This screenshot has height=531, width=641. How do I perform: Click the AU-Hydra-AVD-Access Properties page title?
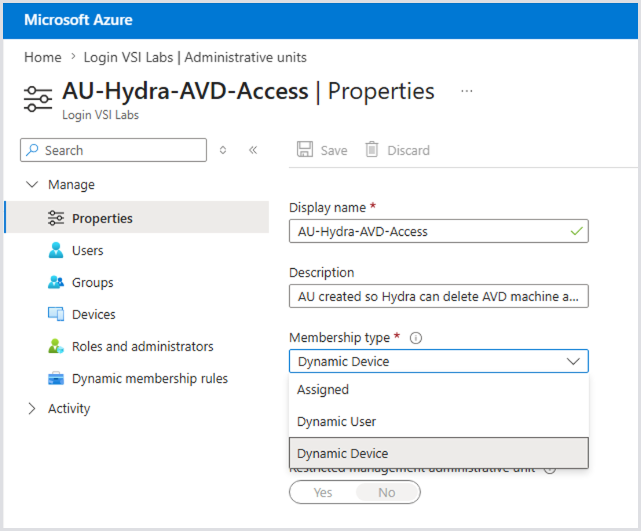tap(248, 91)
